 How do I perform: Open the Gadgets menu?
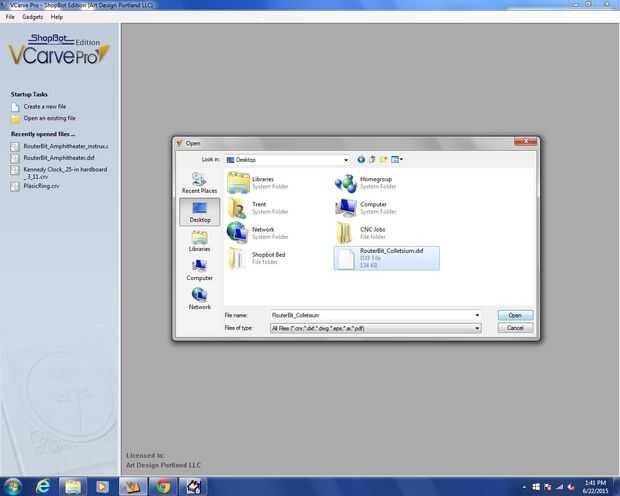pos(32,17)
